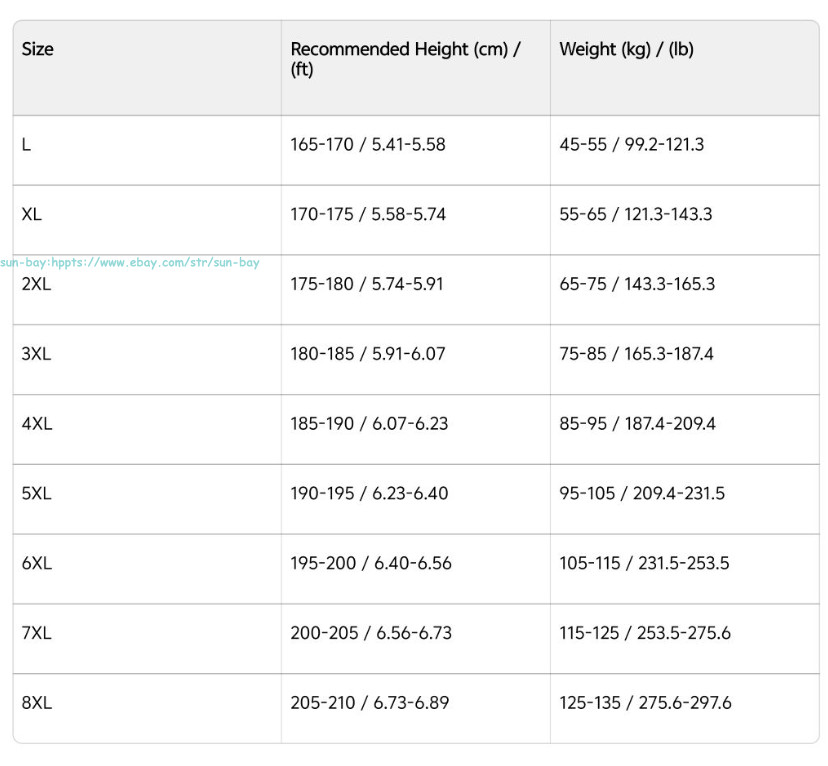Select the 5XL size row label
Screen dimensions: 828x766
tap(36, 494)
